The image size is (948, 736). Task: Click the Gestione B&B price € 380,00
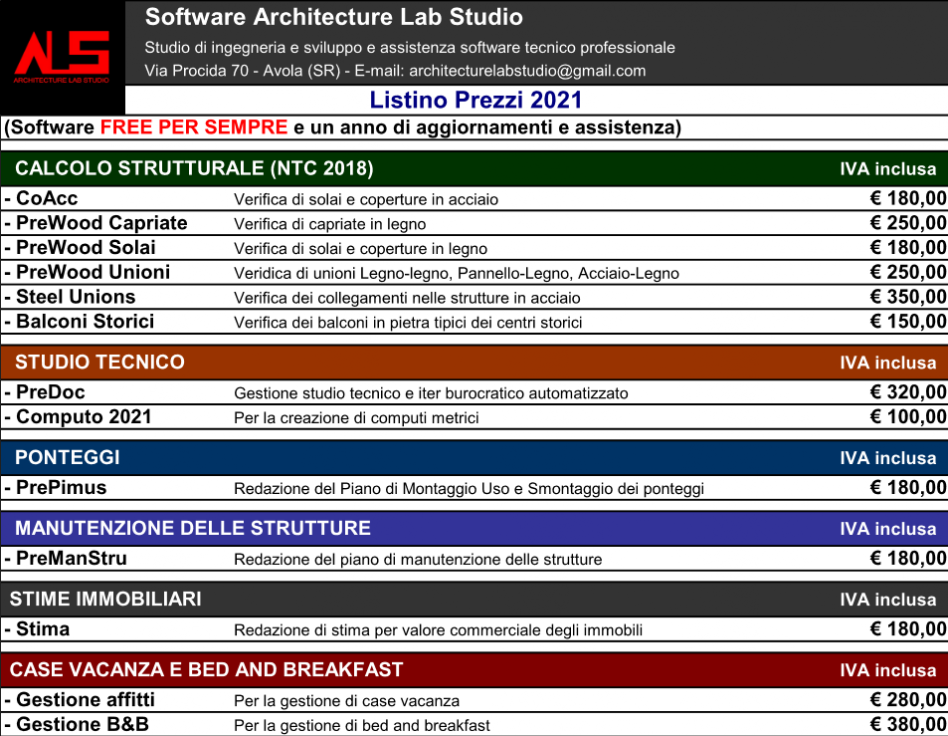tap(908, 725)
